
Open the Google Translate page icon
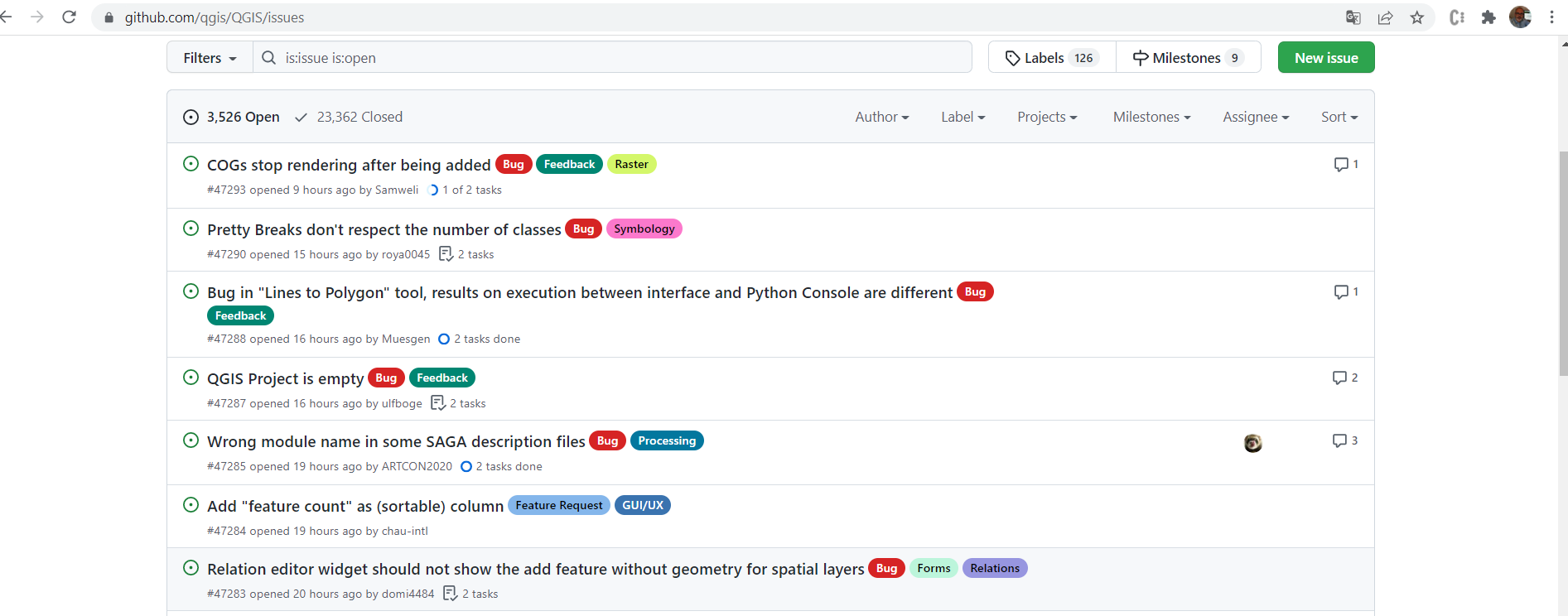pos(1353,17)
